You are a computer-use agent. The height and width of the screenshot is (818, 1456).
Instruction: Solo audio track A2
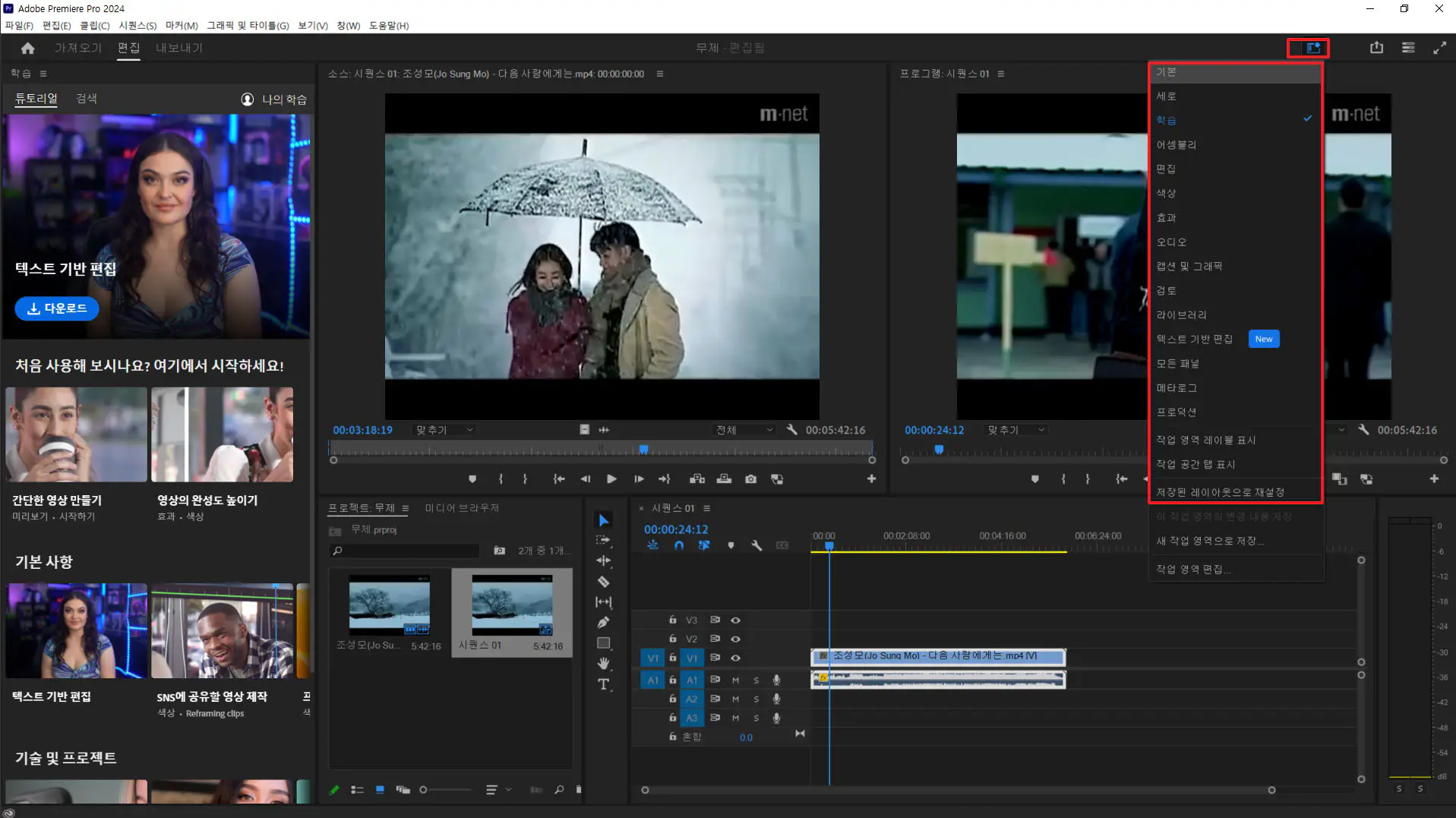756,699
